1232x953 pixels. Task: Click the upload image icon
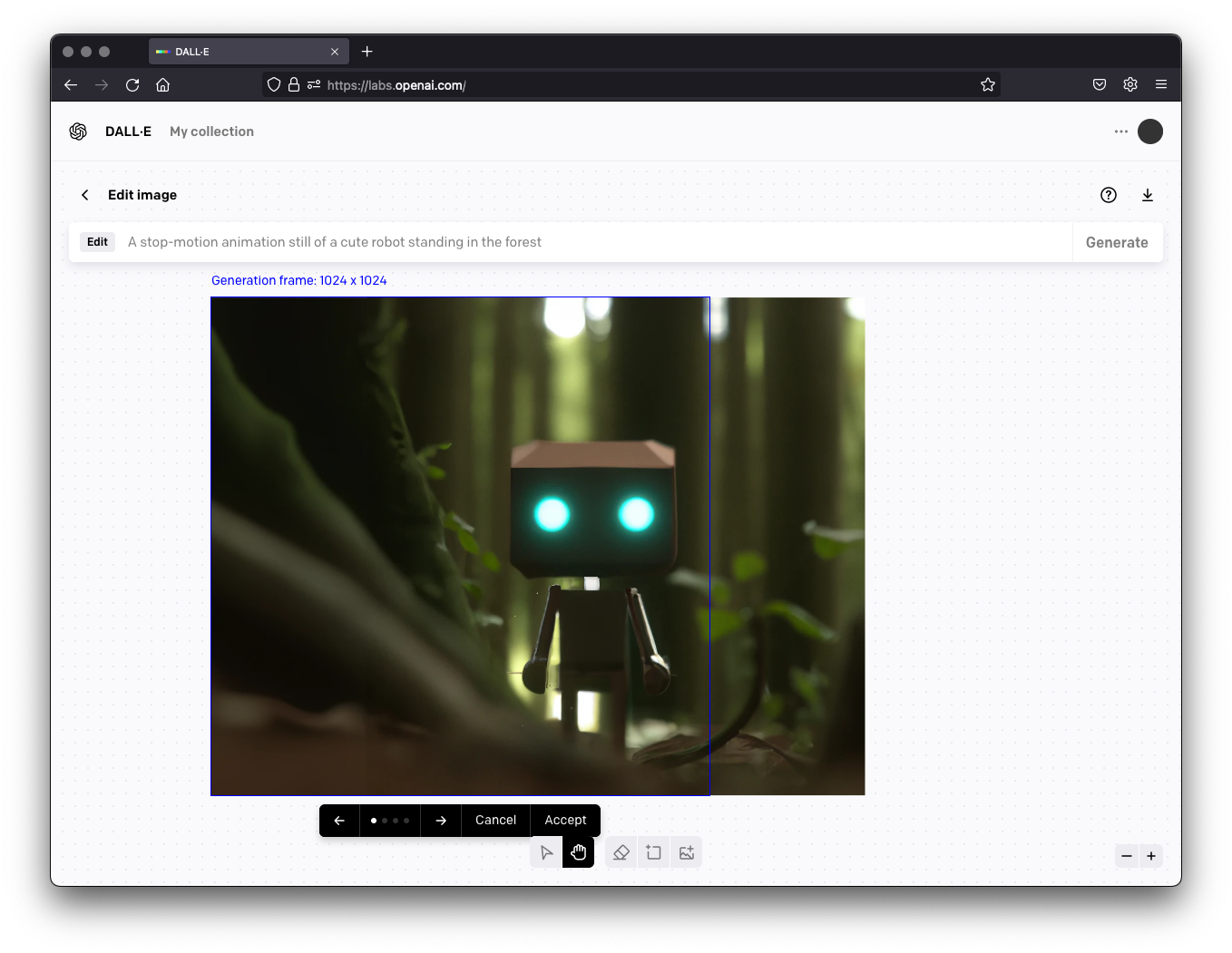pyautogui.click(x=687, y=852)
